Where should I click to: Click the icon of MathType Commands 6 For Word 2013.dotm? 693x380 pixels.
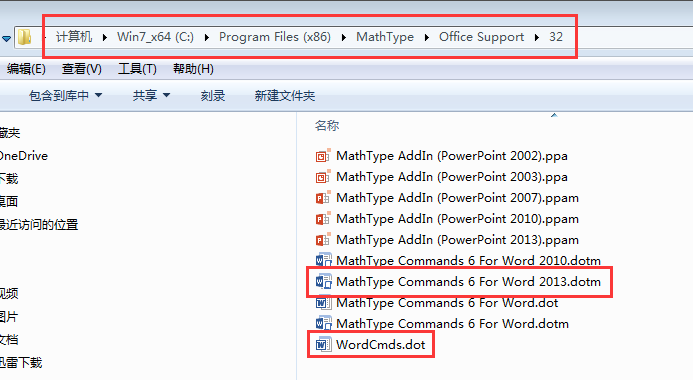point(324,281)
